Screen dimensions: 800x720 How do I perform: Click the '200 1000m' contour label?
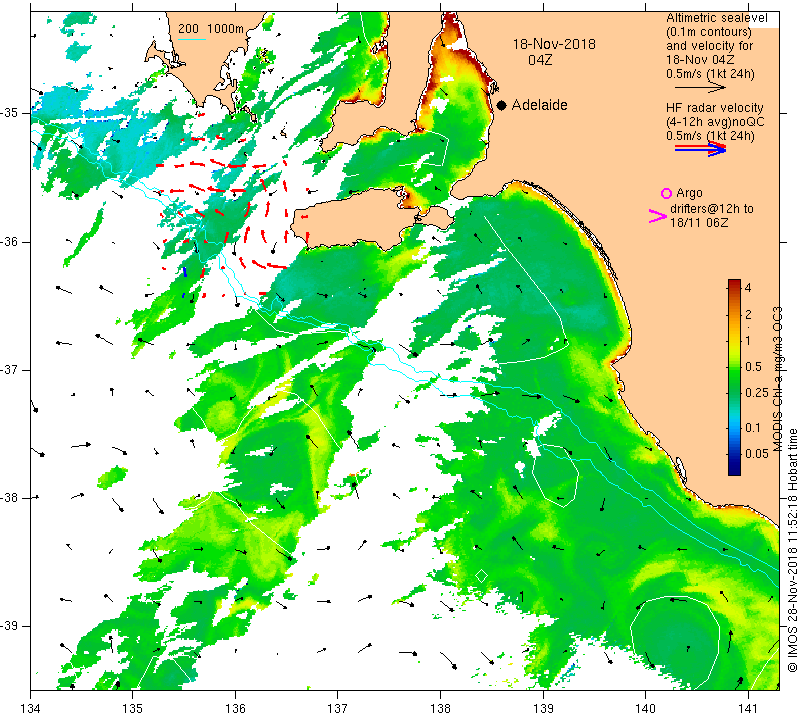click(x=211, y=29)
